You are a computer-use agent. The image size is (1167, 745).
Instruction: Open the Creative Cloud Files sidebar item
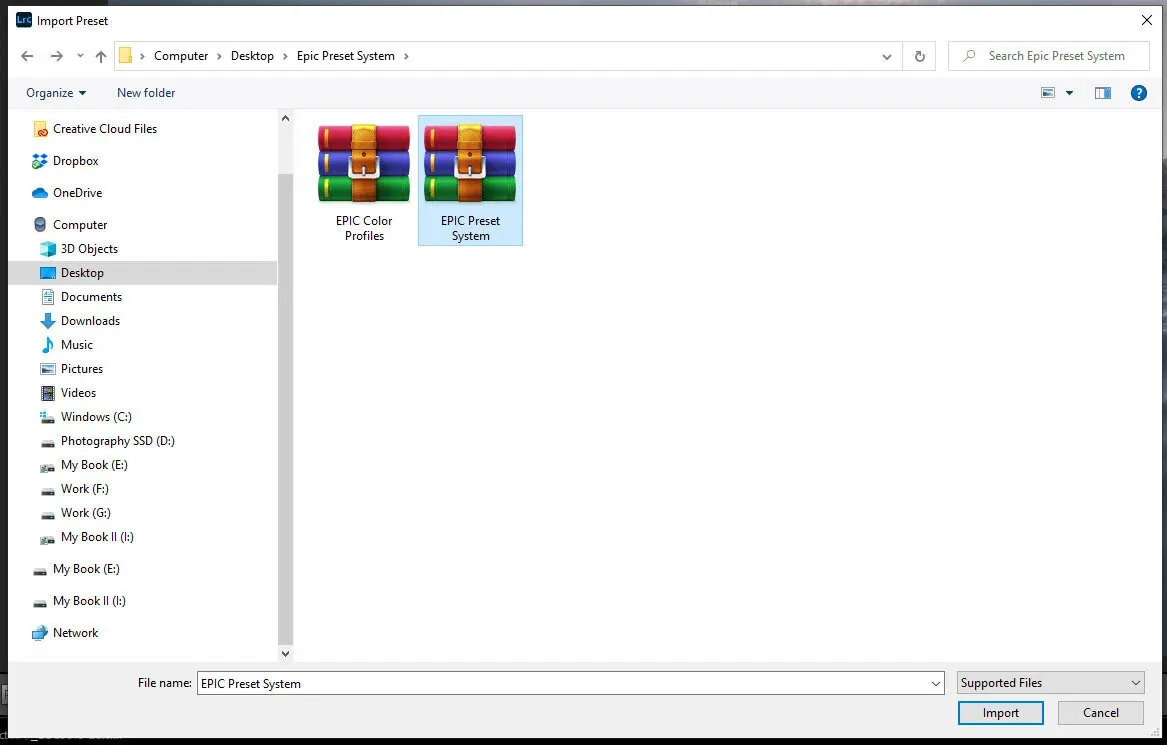104,128
